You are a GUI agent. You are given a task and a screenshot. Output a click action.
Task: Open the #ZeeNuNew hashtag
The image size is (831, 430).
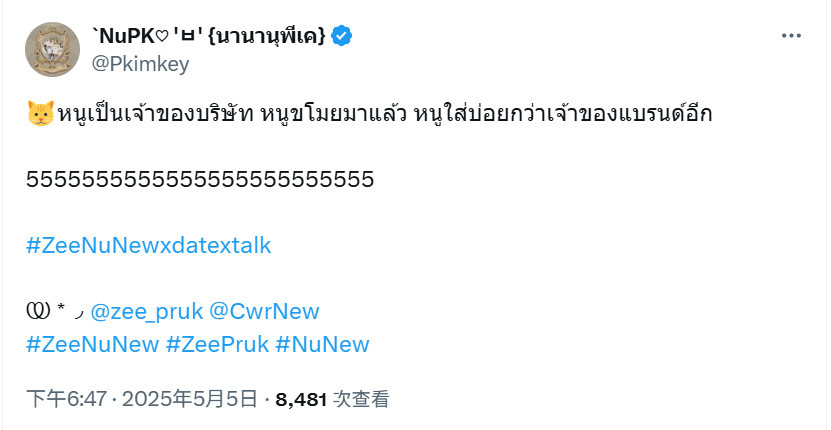[x=93, y=345]
